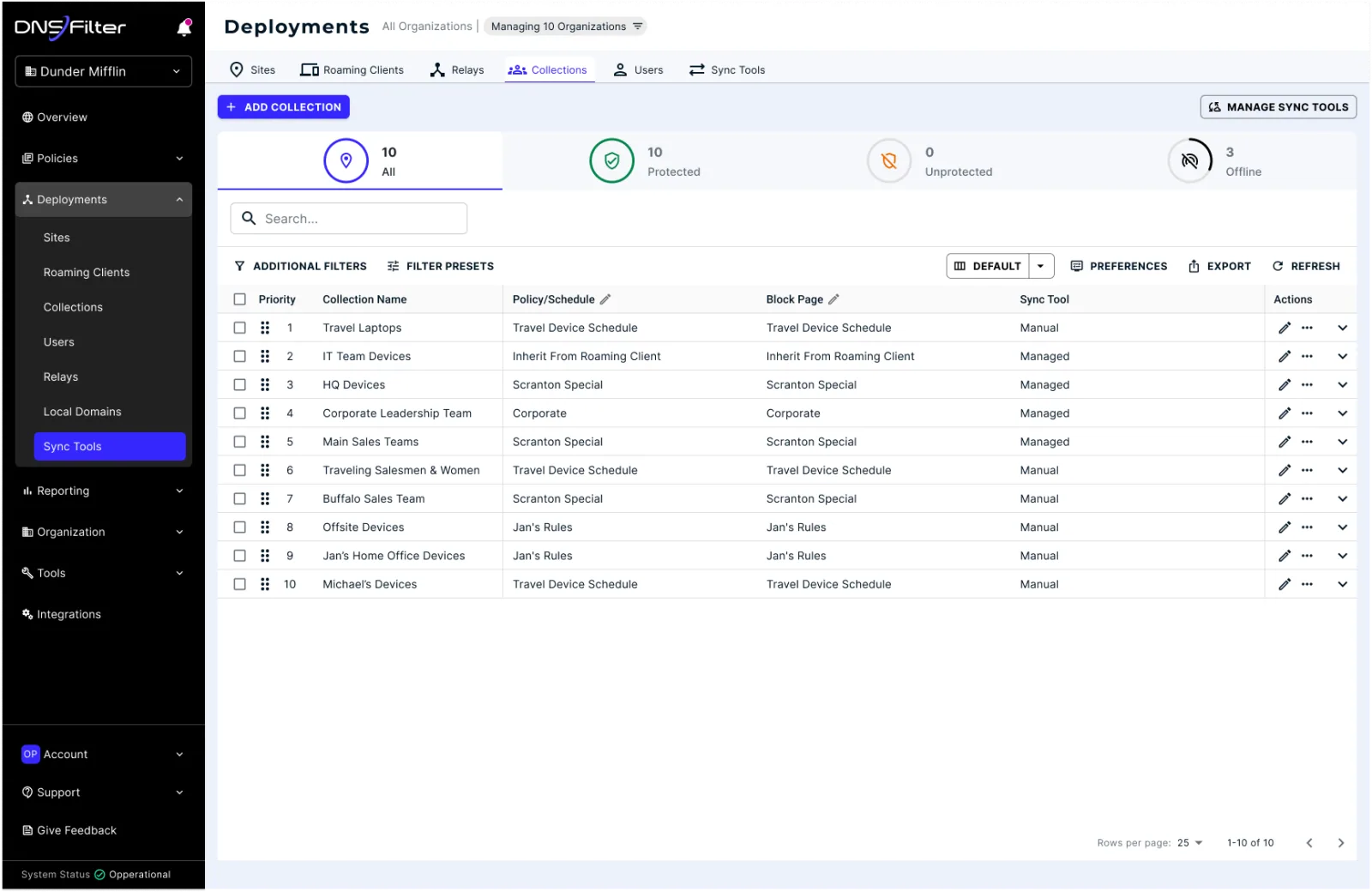Click MANAGE SYNC TOOLS button
The image size is (1372, 892).
[1278, 107]
